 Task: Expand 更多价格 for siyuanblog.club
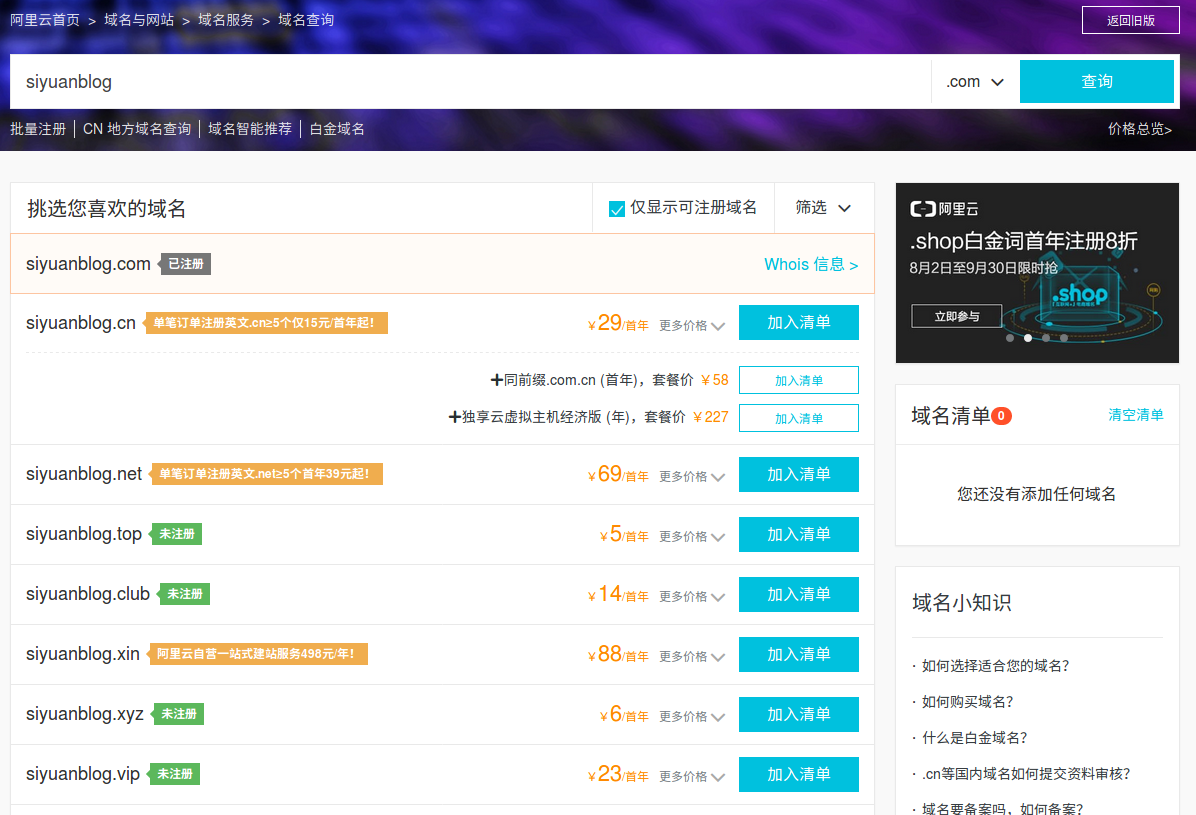[692, 597]
